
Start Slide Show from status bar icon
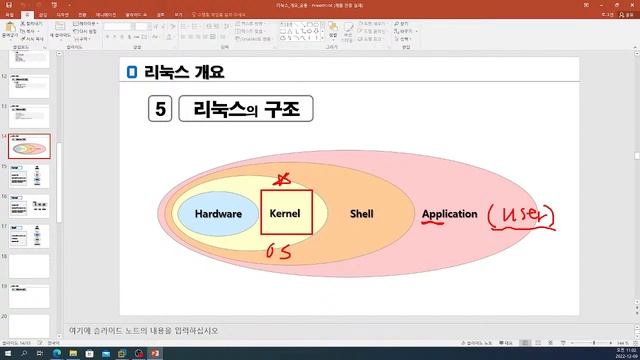click(563, 343)
